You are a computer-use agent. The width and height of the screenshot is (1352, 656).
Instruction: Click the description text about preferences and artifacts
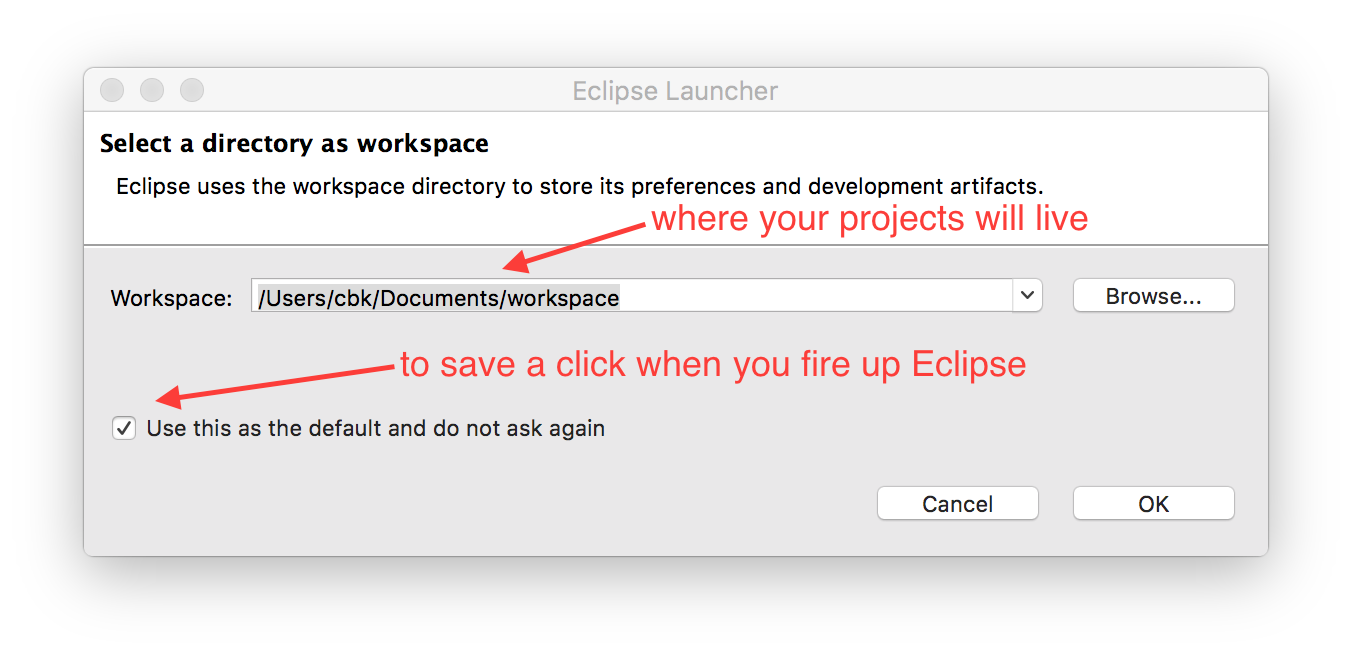tap(580, 187)
